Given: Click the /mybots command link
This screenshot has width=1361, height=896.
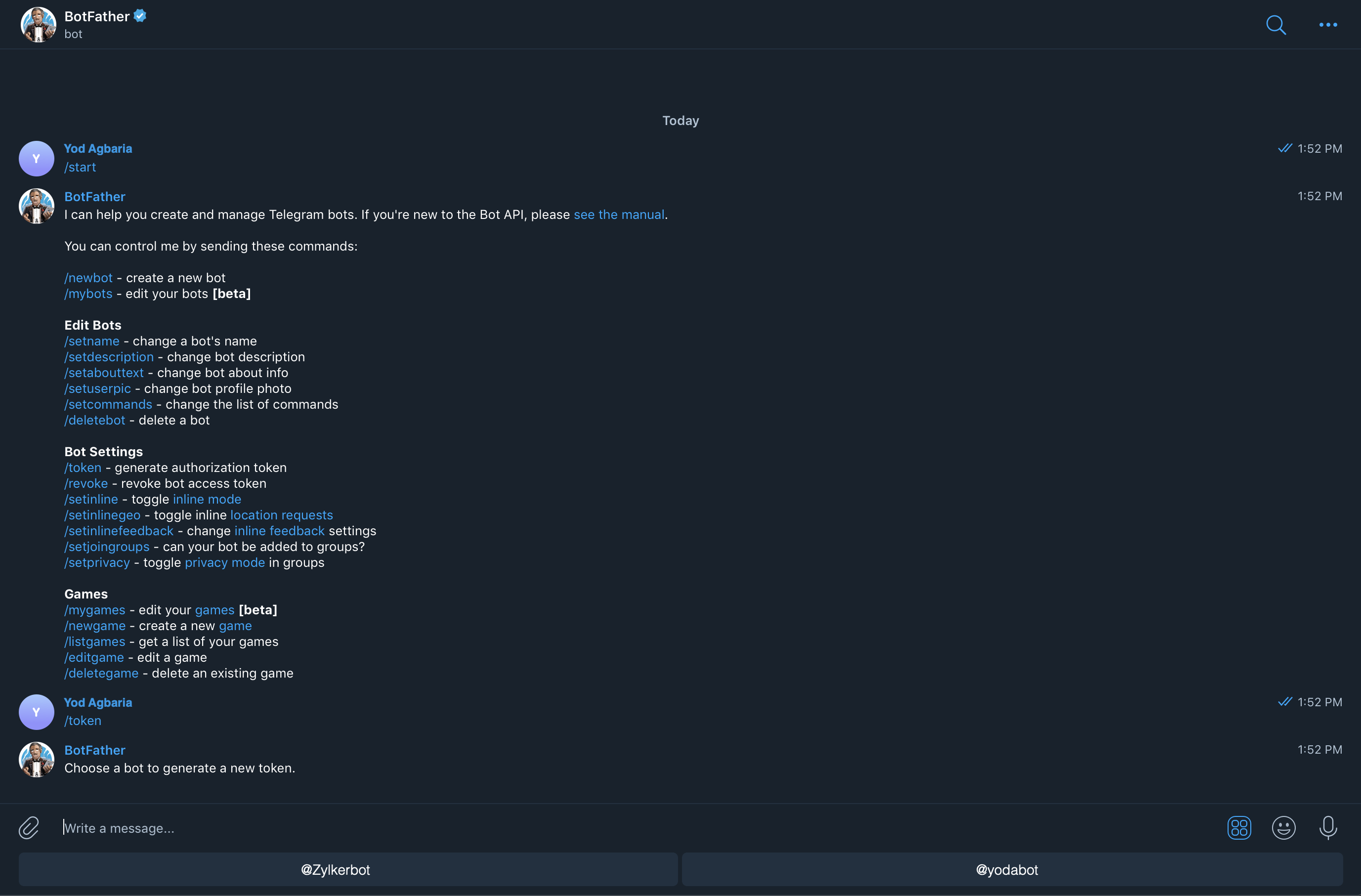Looking at the screenshot, I should pos(88,294).
